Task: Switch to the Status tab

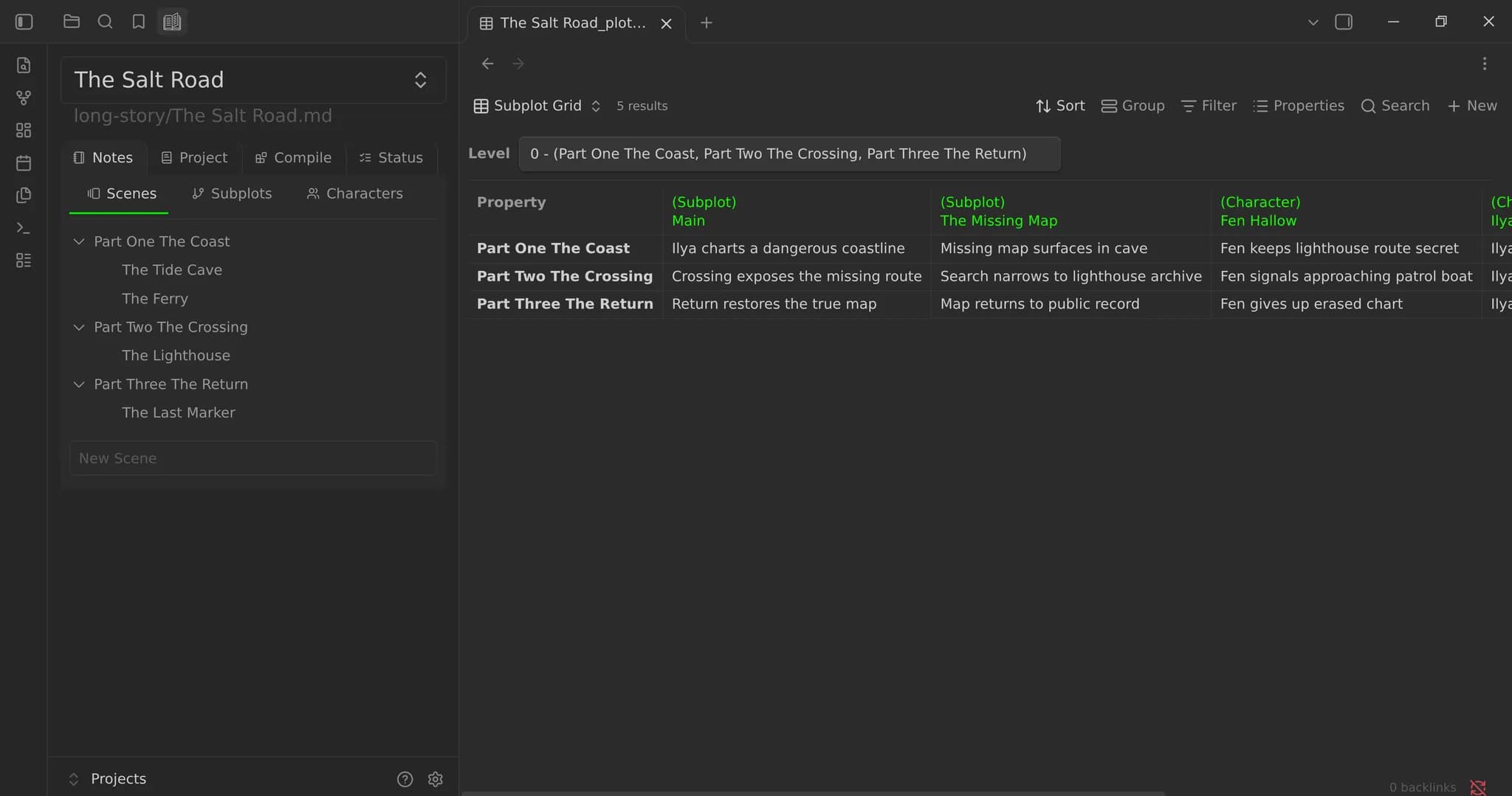Action: (x=391, y=157)
